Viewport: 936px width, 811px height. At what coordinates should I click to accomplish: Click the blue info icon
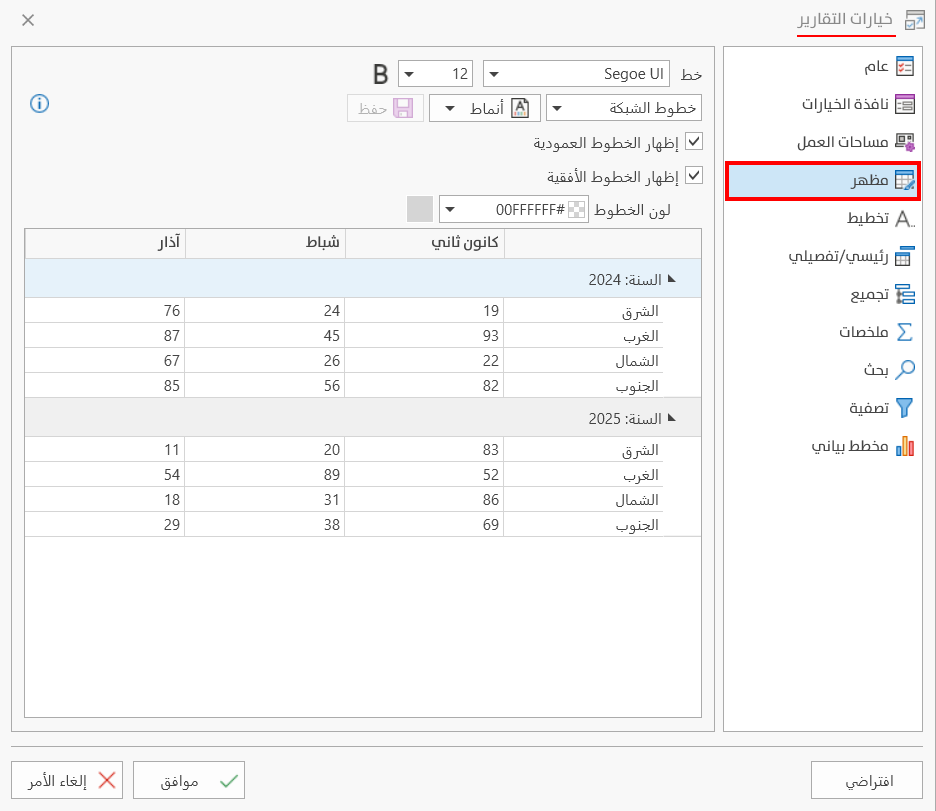coord(40,103)
